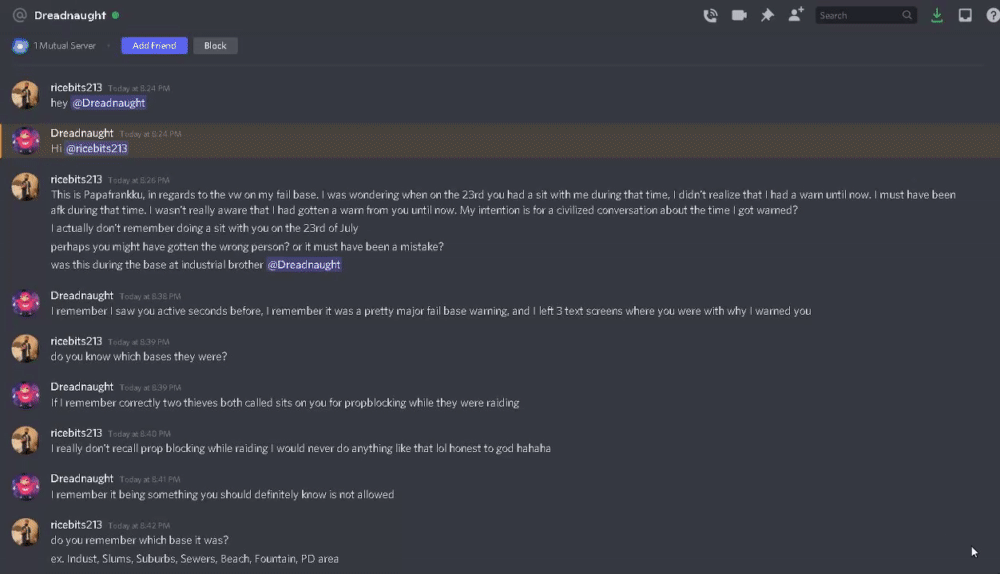Add friends to this DM
Image resolution: width=1000 pixels, height=574 pixels.
coord(796,15)
